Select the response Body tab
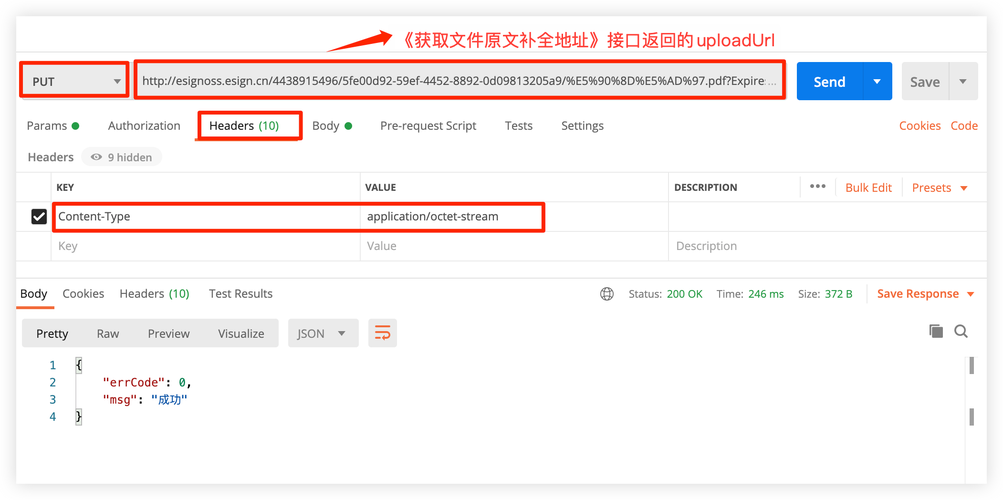This screenshot has height=500, width=1003. [33, 293]
